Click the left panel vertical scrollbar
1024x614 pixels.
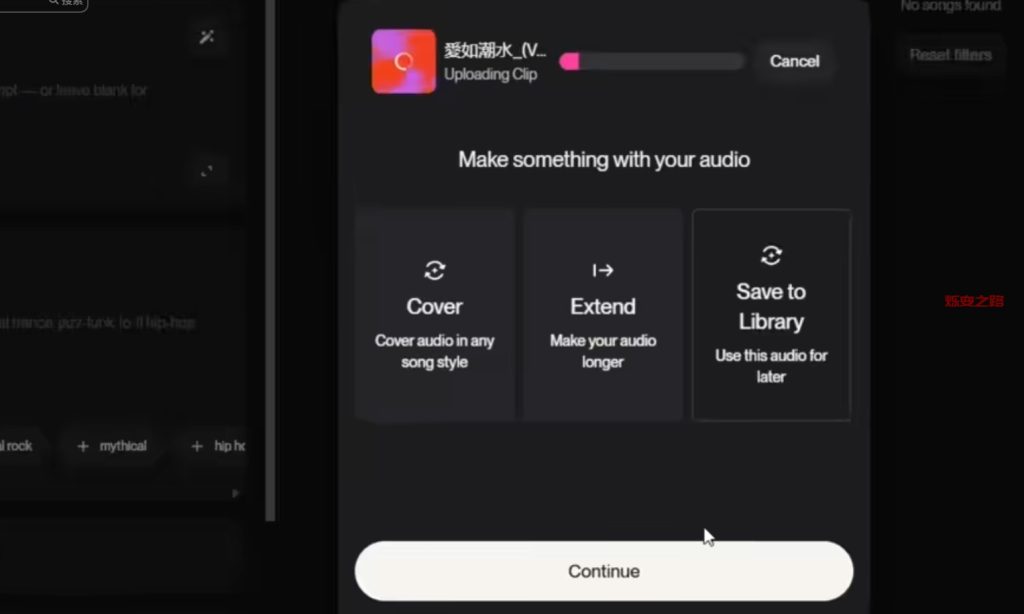(x=270, y=261)
